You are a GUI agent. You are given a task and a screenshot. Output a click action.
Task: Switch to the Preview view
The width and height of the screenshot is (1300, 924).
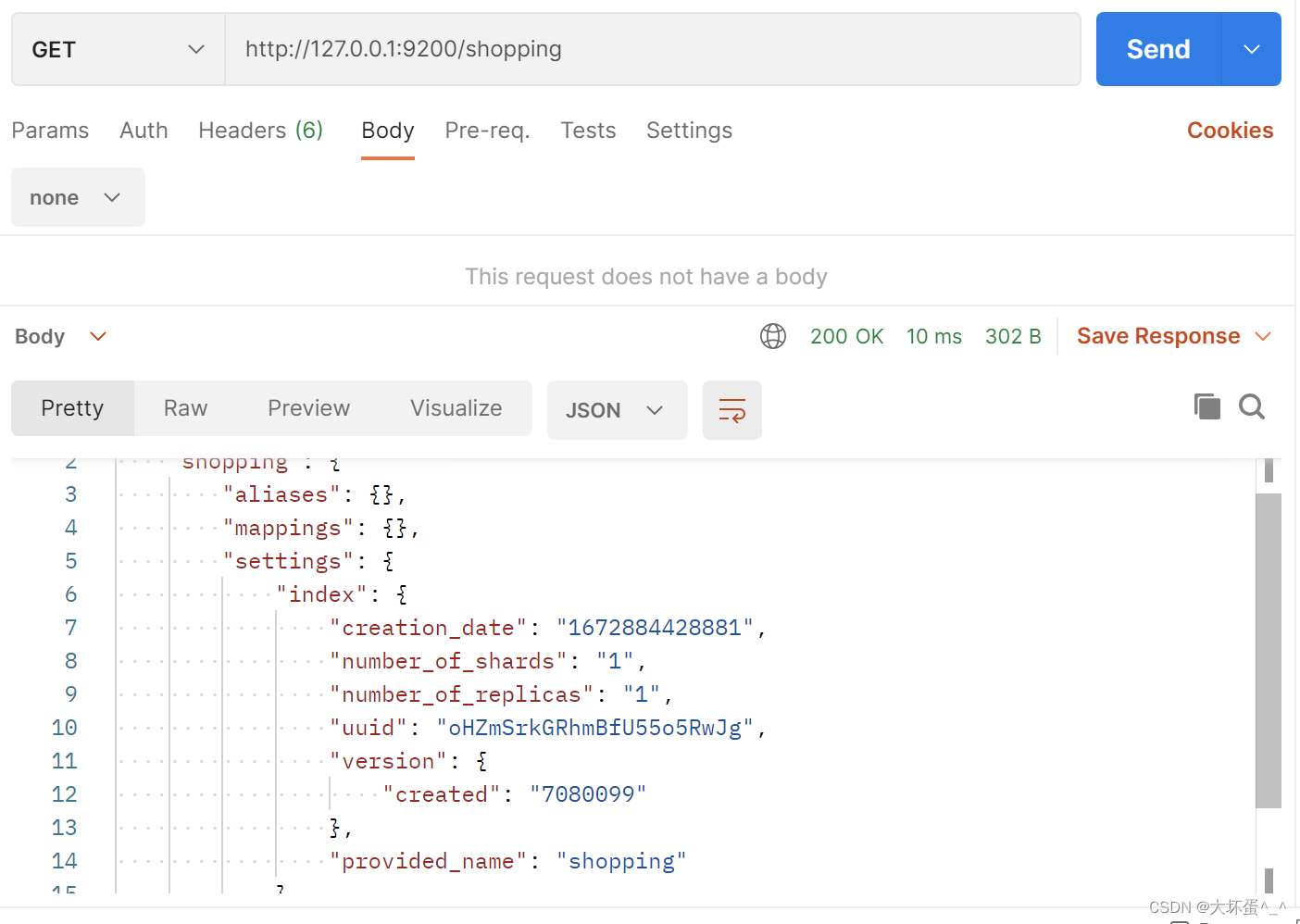coord(308,408)
